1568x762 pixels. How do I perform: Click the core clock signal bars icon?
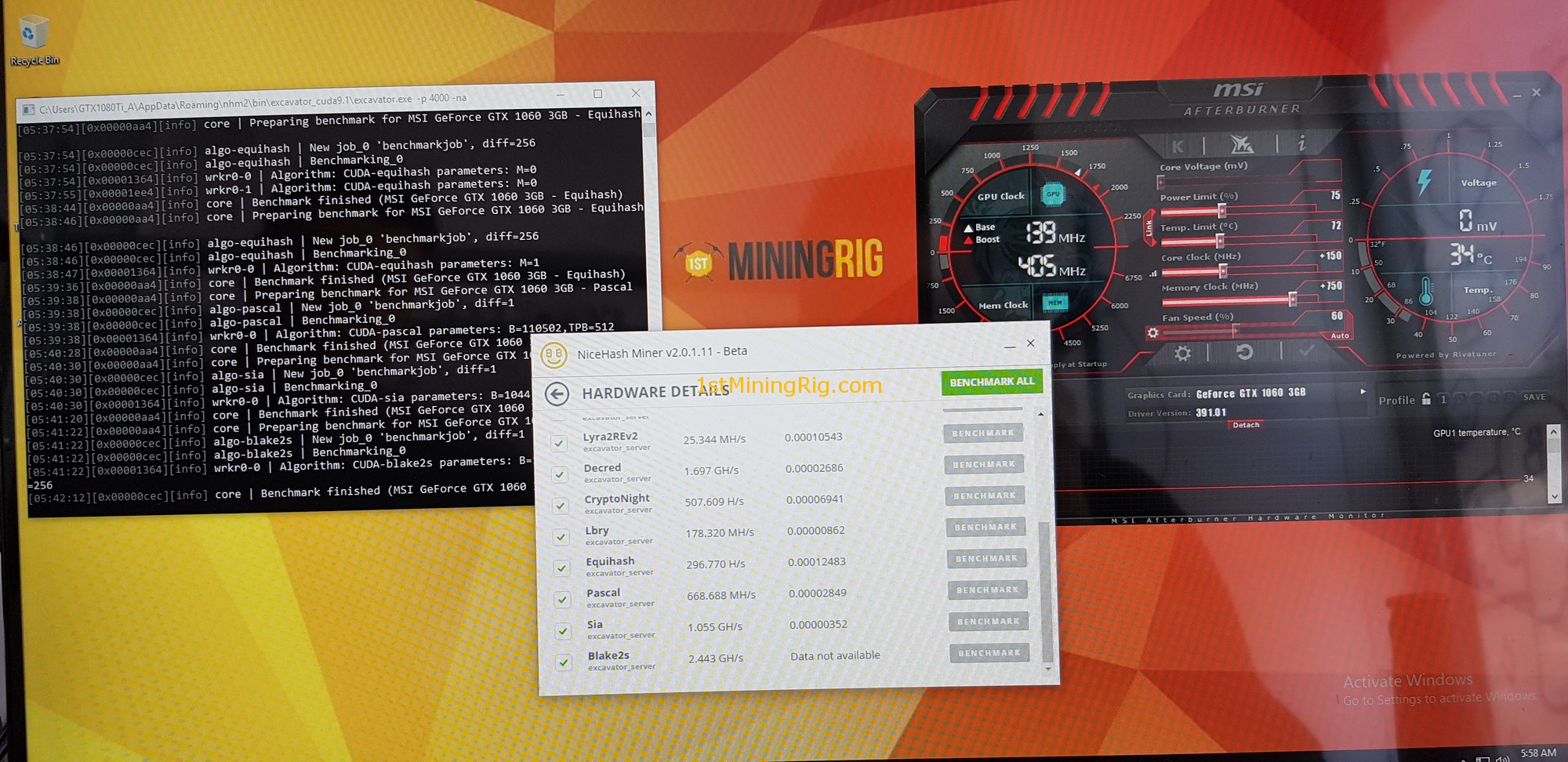[1153, 274]
